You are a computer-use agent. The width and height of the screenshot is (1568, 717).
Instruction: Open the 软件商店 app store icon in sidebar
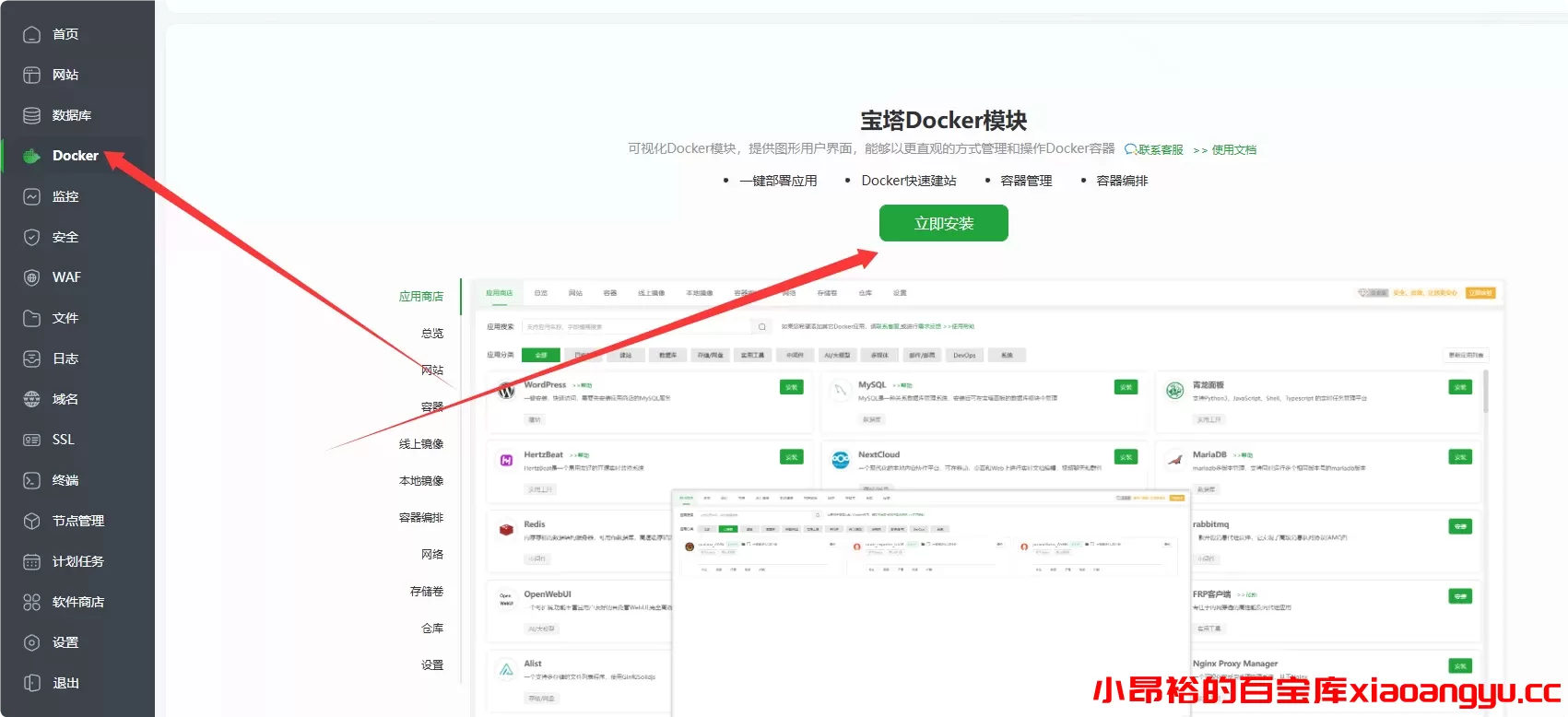(31, 602)
